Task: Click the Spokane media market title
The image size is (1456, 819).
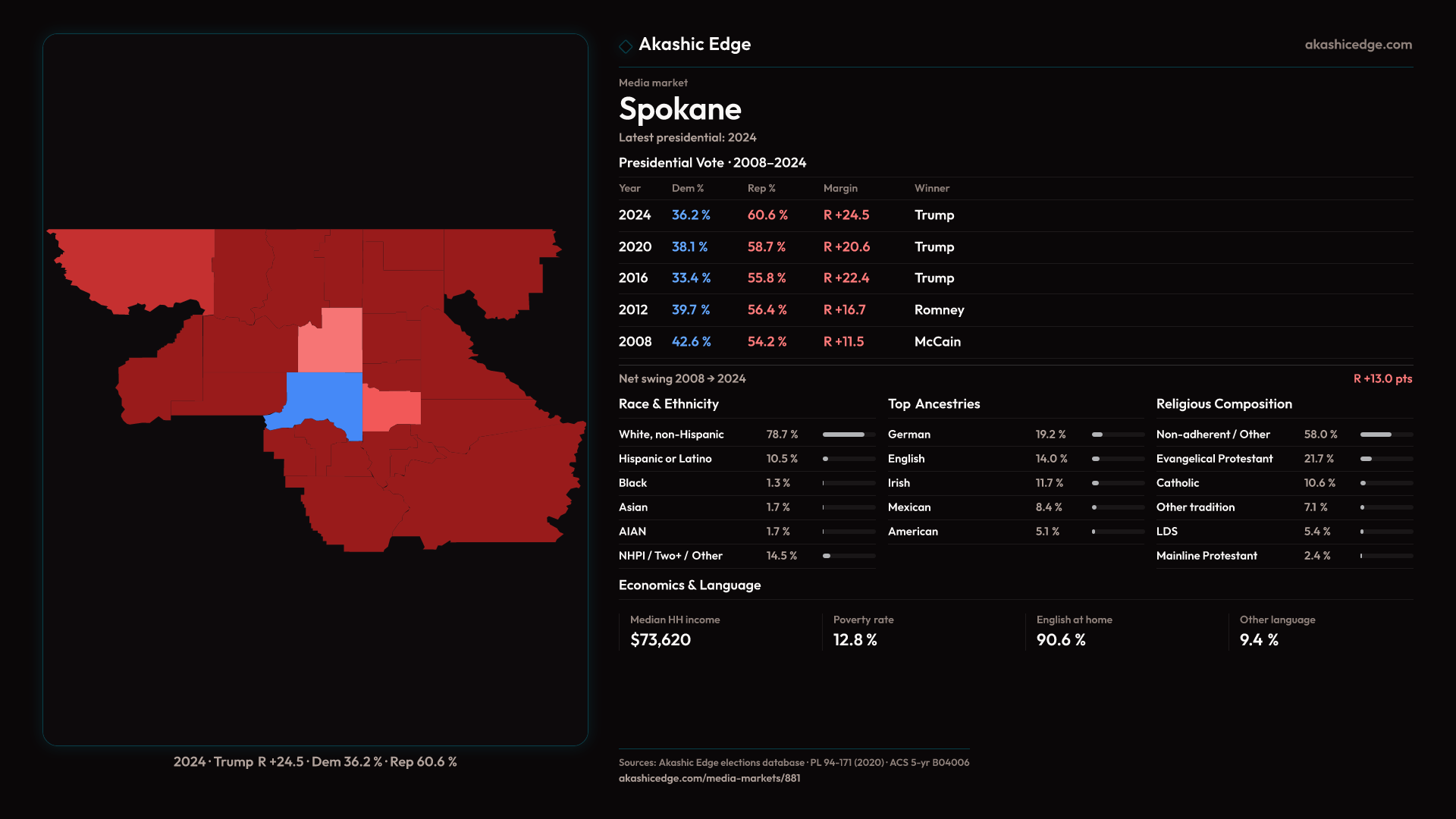Action: tap(679, 109)
